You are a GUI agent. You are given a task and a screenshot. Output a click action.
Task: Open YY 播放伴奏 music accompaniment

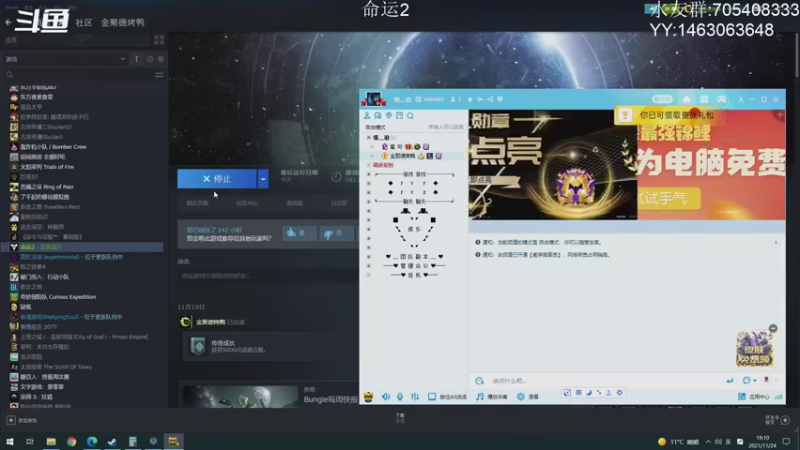[x=492, y=396]
